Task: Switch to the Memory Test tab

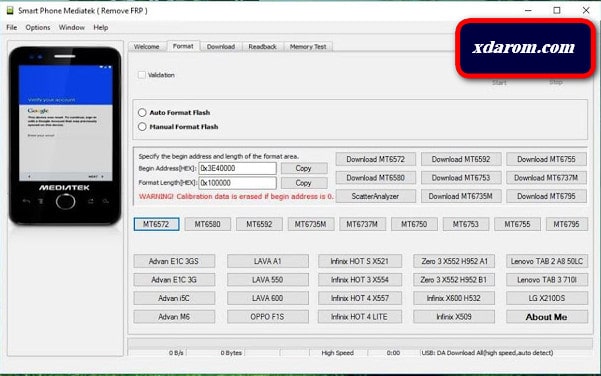Action: (308, 47)
